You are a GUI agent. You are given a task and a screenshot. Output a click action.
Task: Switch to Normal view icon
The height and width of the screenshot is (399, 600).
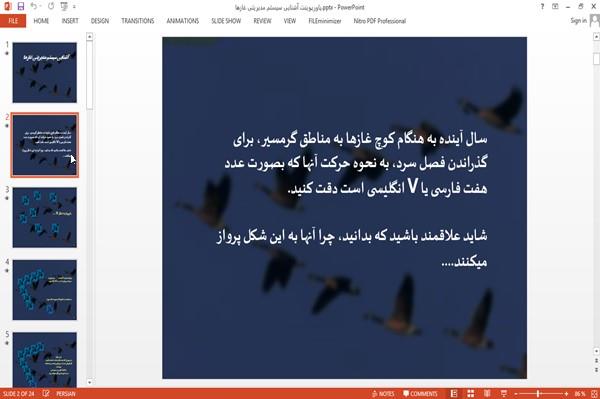point(454,394)
